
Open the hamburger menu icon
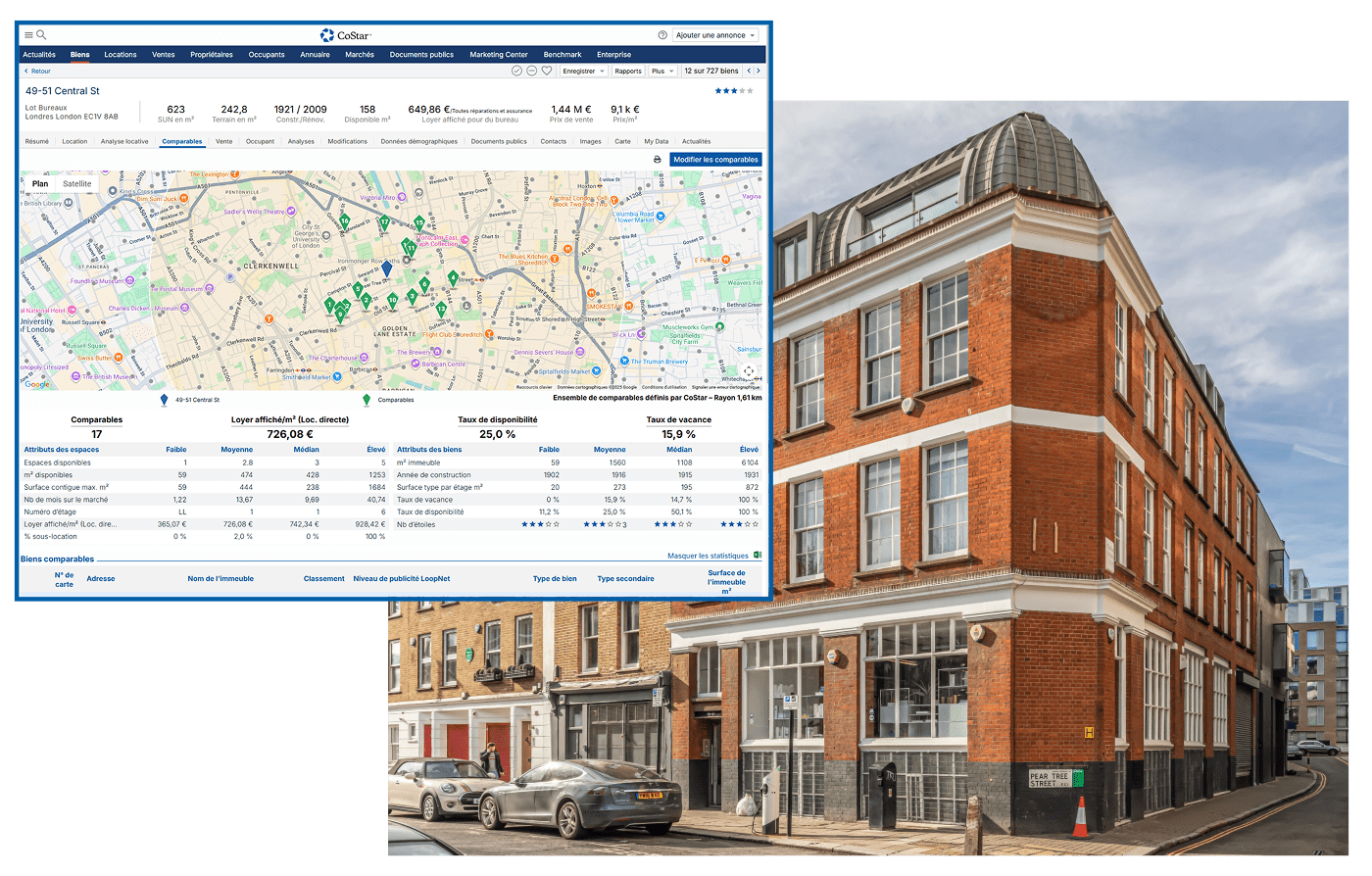[28, 35]
